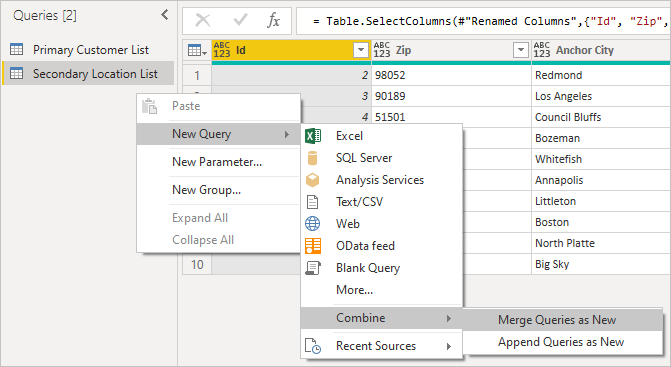The width and height of the screenshot is (671, 367).
Task: Click the Whitefish city cell
Action: point(601,159)
